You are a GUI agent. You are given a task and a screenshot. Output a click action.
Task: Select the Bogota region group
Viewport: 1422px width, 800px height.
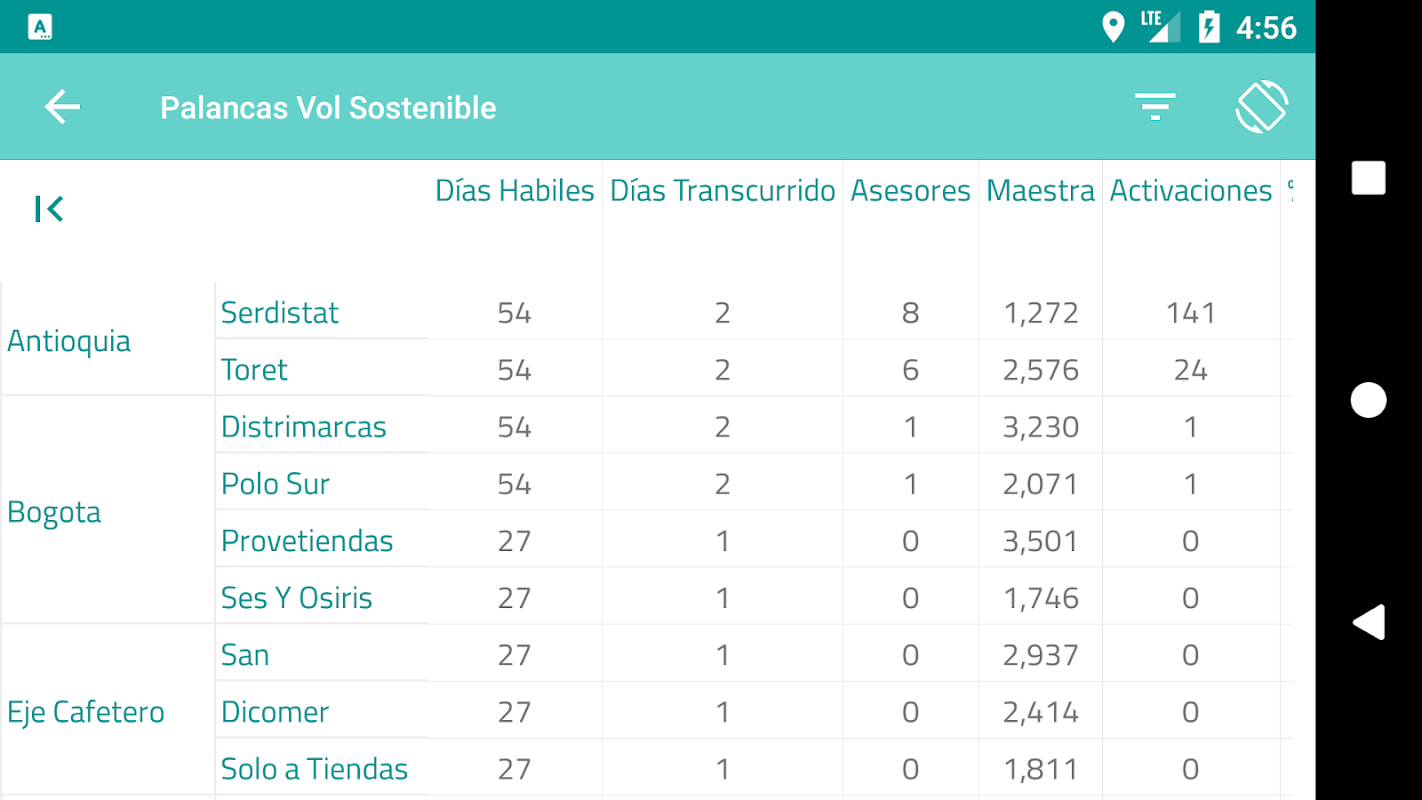(54, 512)
